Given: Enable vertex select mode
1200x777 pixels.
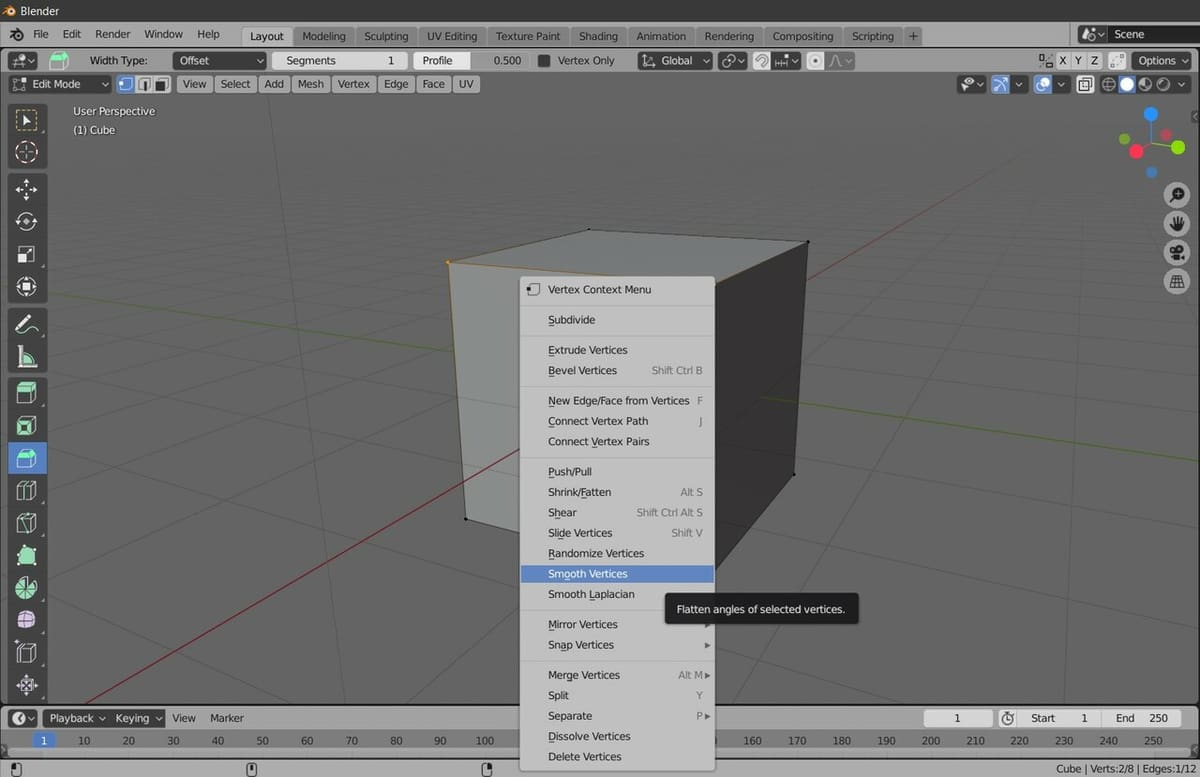Looking at the screenshot, I should click(126, 84).
